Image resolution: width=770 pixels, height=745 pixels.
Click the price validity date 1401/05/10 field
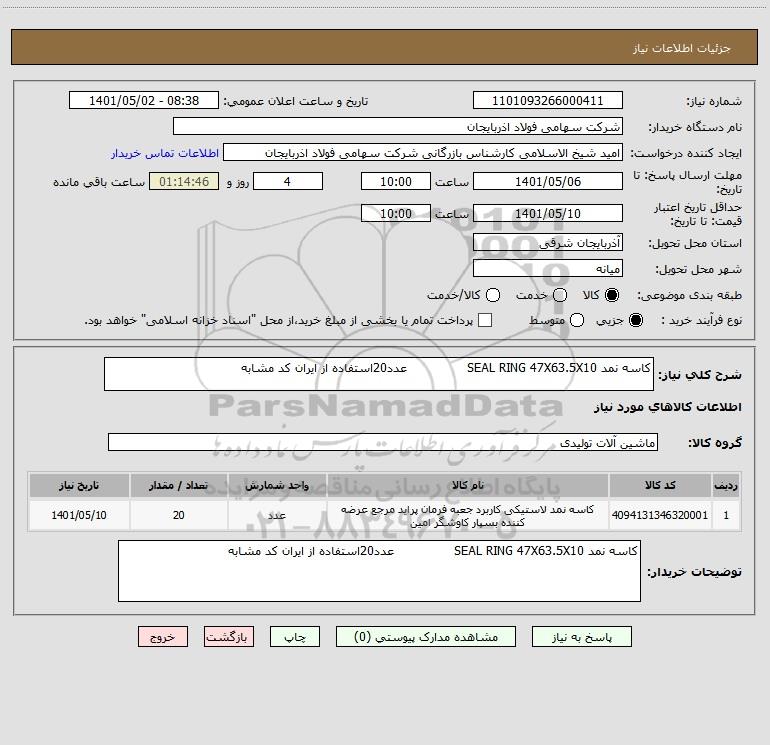tap(548, 213)
